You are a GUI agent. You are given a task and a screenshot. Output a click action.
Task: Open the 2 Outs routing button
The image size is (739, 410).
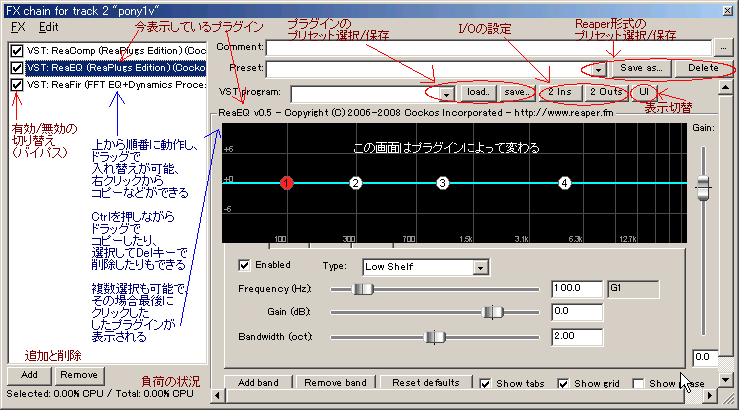click(606, 92)
